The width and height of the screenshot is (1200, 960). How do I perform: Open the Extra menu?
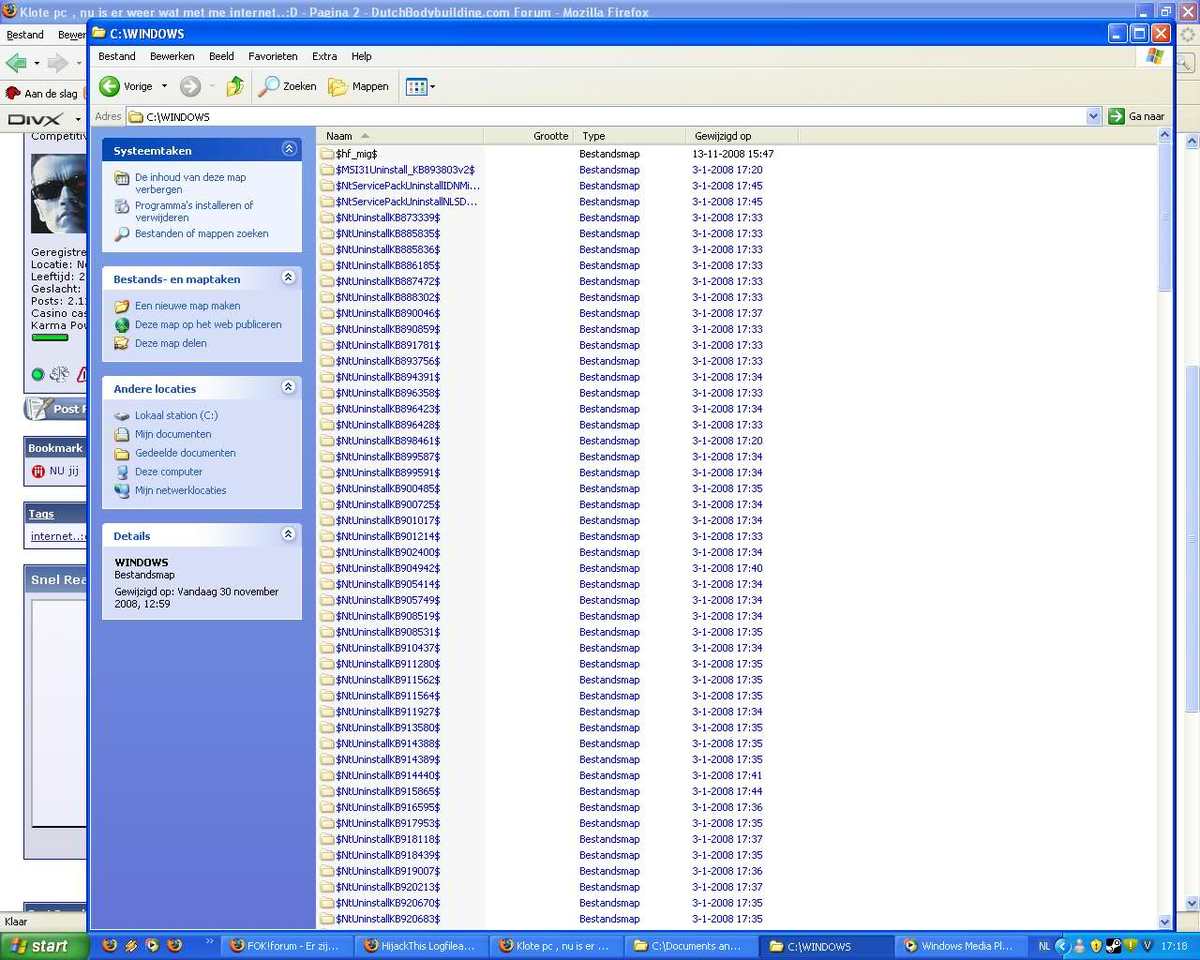point(324,57)
